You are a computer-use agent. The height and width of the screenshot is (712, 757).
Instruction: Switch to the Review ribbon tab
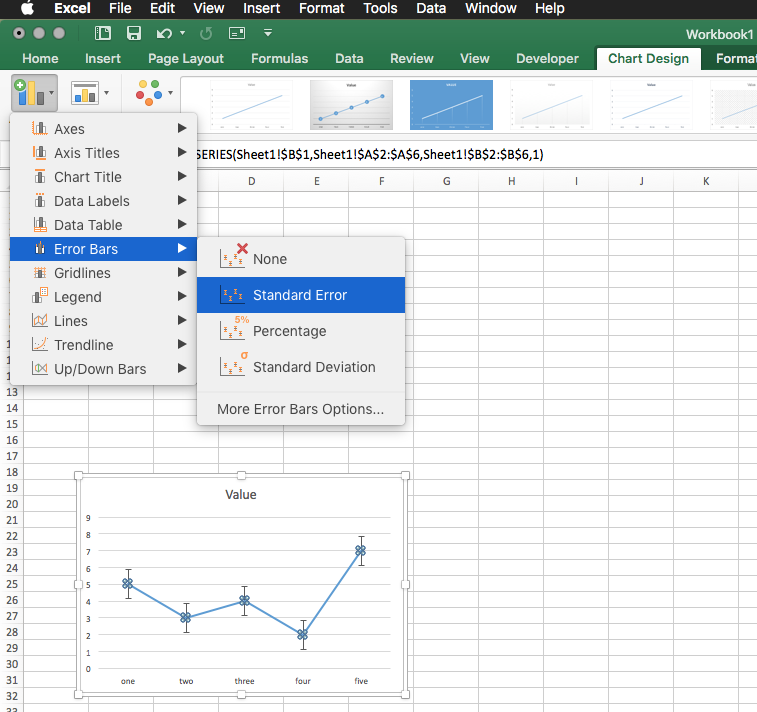point(412,58)
